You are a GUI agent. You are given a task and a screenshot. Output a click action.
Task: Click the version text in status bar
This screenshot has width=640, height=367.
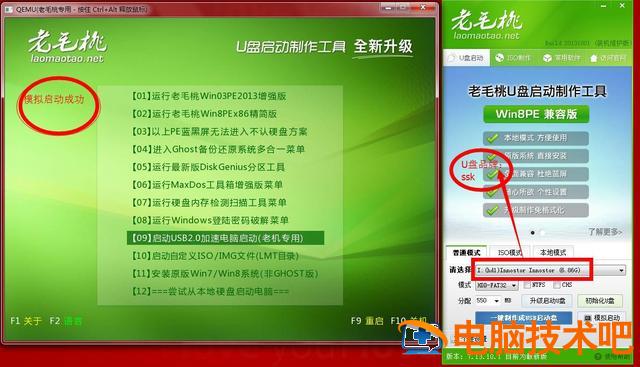[x=496, y=356]
